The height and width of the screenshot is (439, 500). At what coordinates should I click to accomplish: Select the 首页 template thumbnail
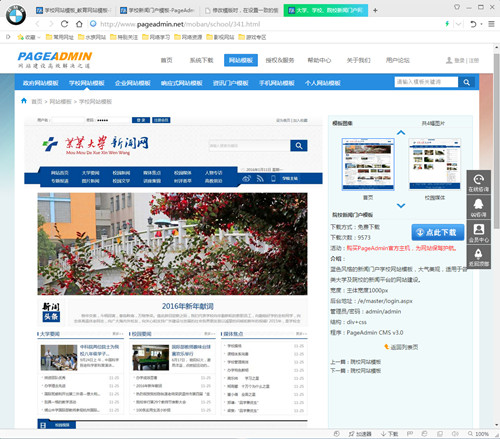point(368,164)
